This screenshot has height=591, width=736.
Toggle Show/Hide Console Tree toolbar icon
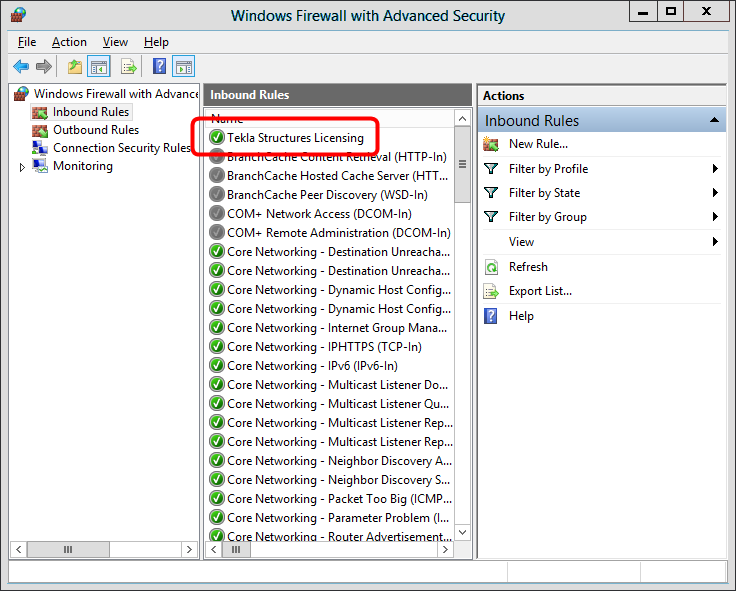pyautogui.click(x=98, y=67)
